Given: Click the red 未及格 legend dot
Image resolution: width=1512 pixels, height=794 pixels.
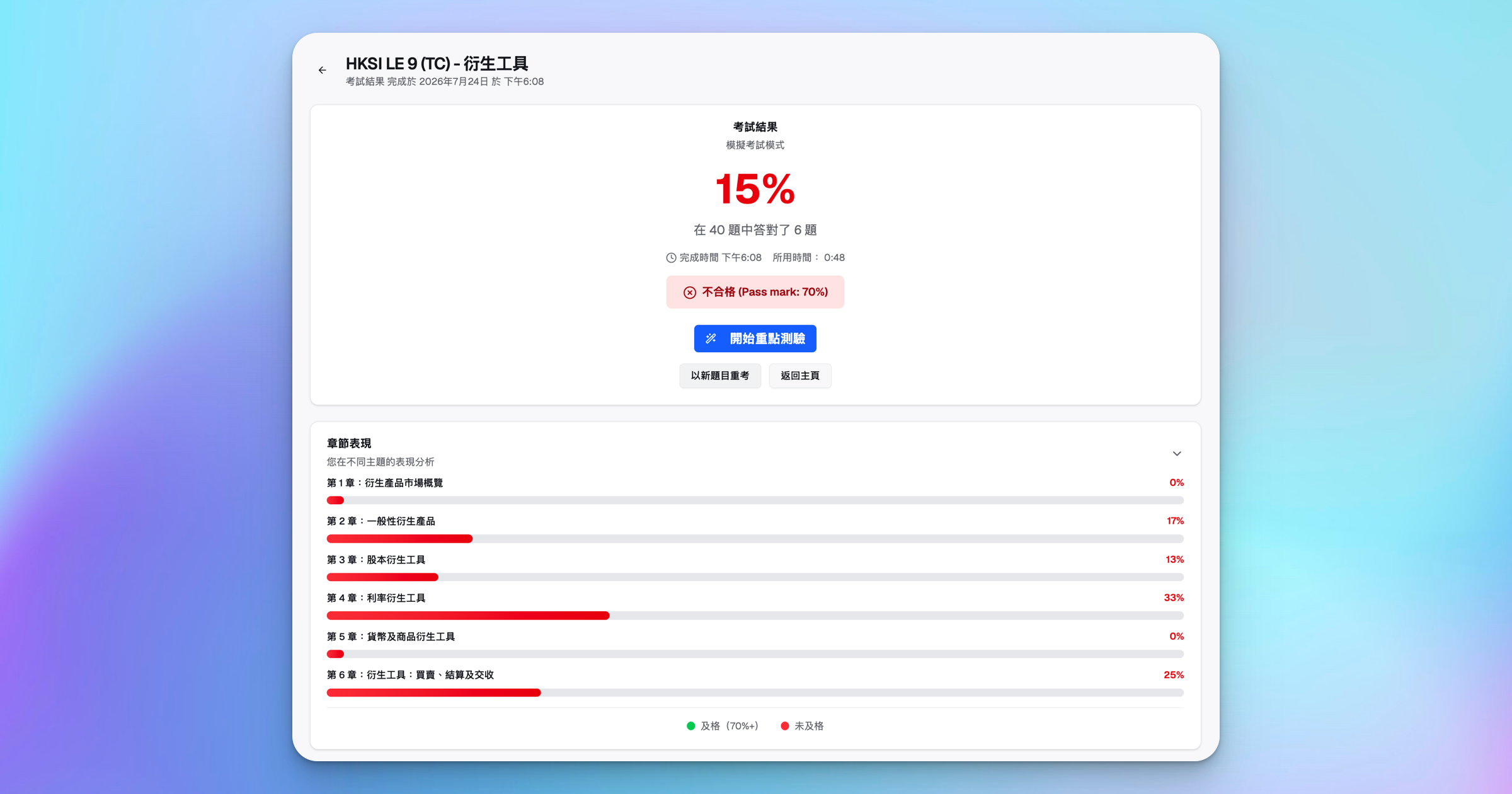Looking at the screenshot, I should click(x=784, y=726).
